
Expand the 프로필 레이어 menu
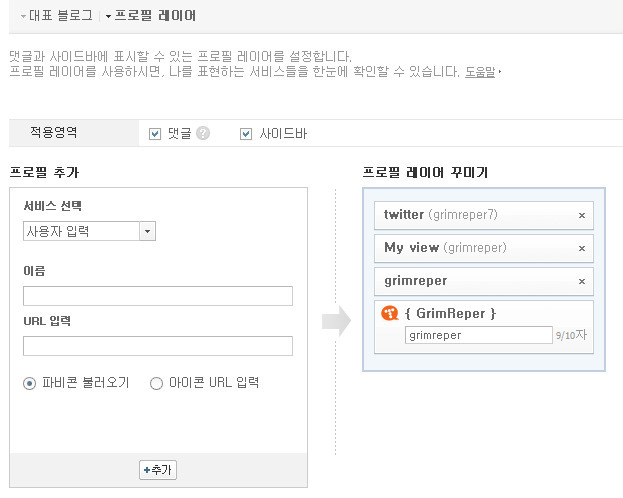(x=151, y=16)
